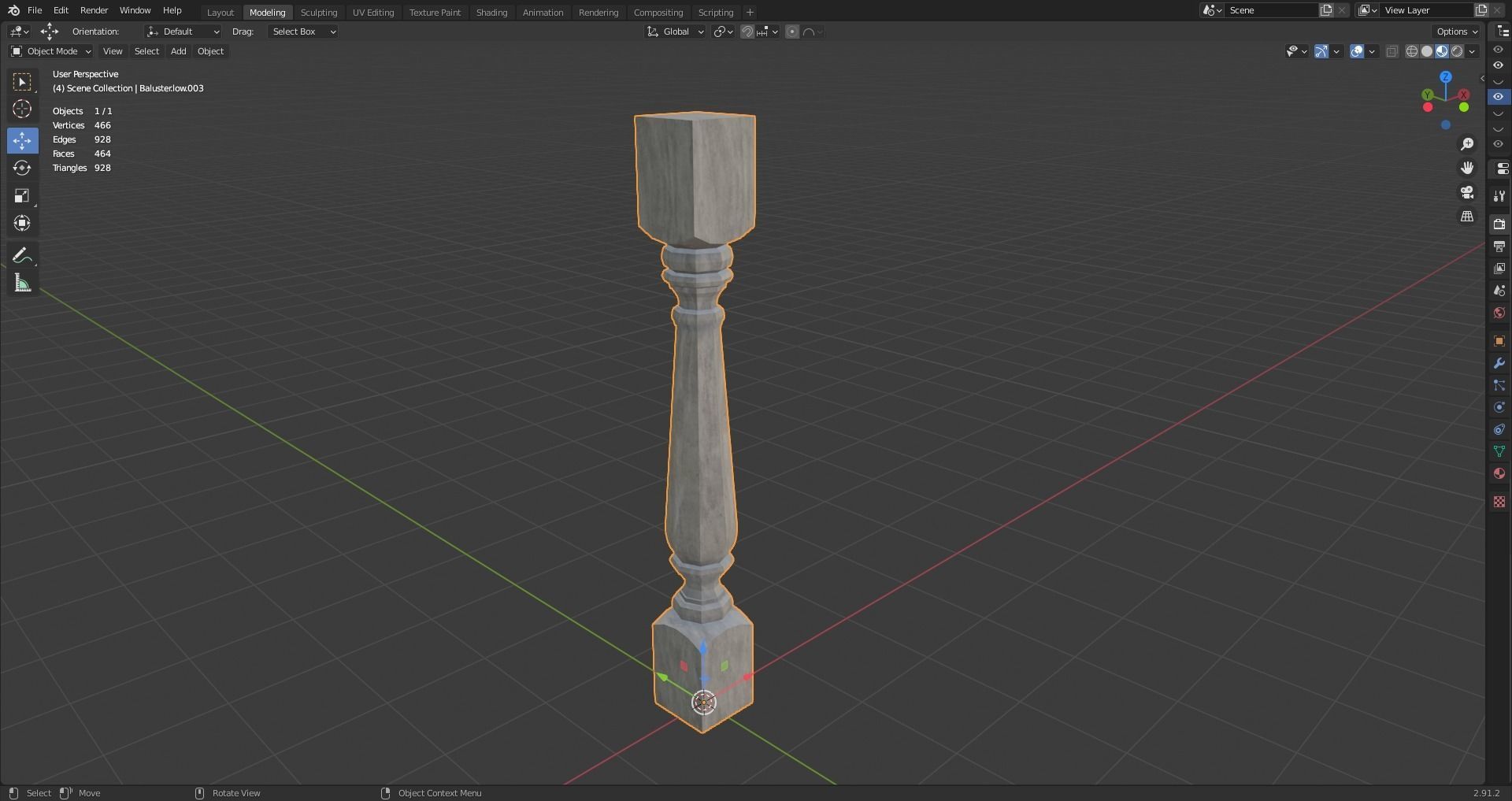Open the Options dropdown
This screenshot has height=801, width=1512.
[1457, 32]
